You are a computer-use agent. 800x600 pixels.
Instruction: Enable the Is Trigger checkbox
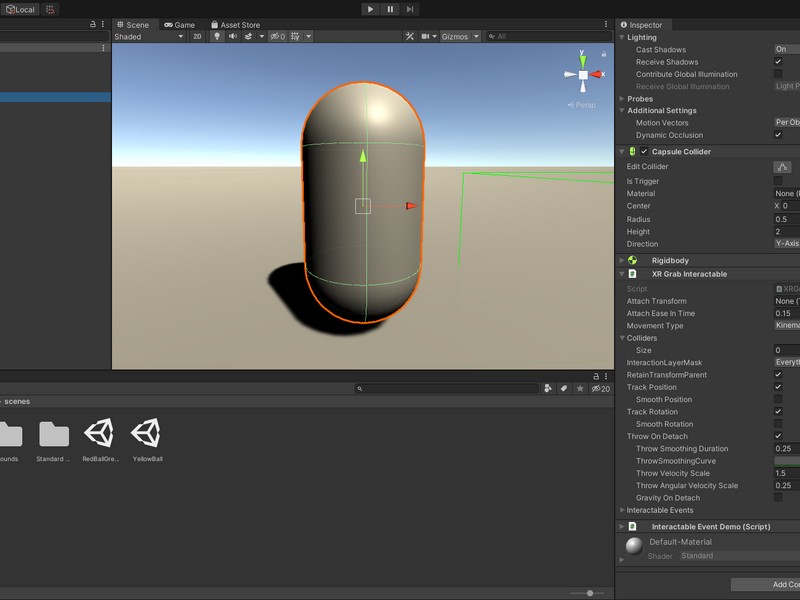pos(778,181)
